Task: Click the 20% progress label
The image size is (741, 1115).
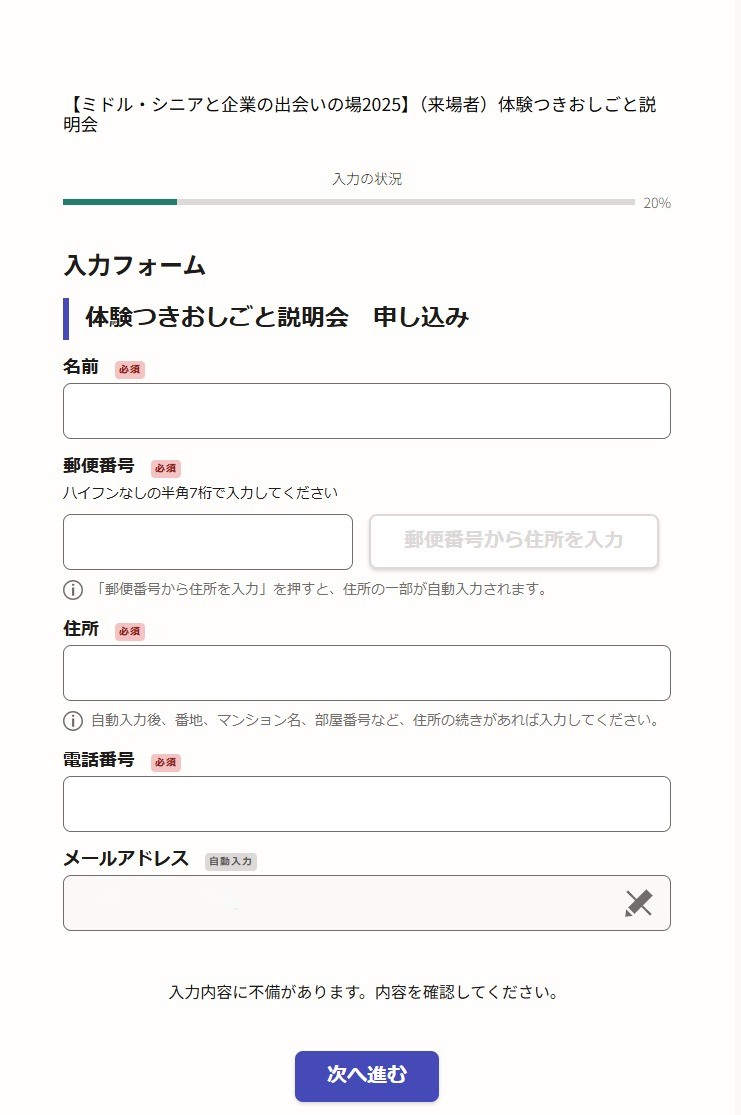Action: [x=657, y=203]
